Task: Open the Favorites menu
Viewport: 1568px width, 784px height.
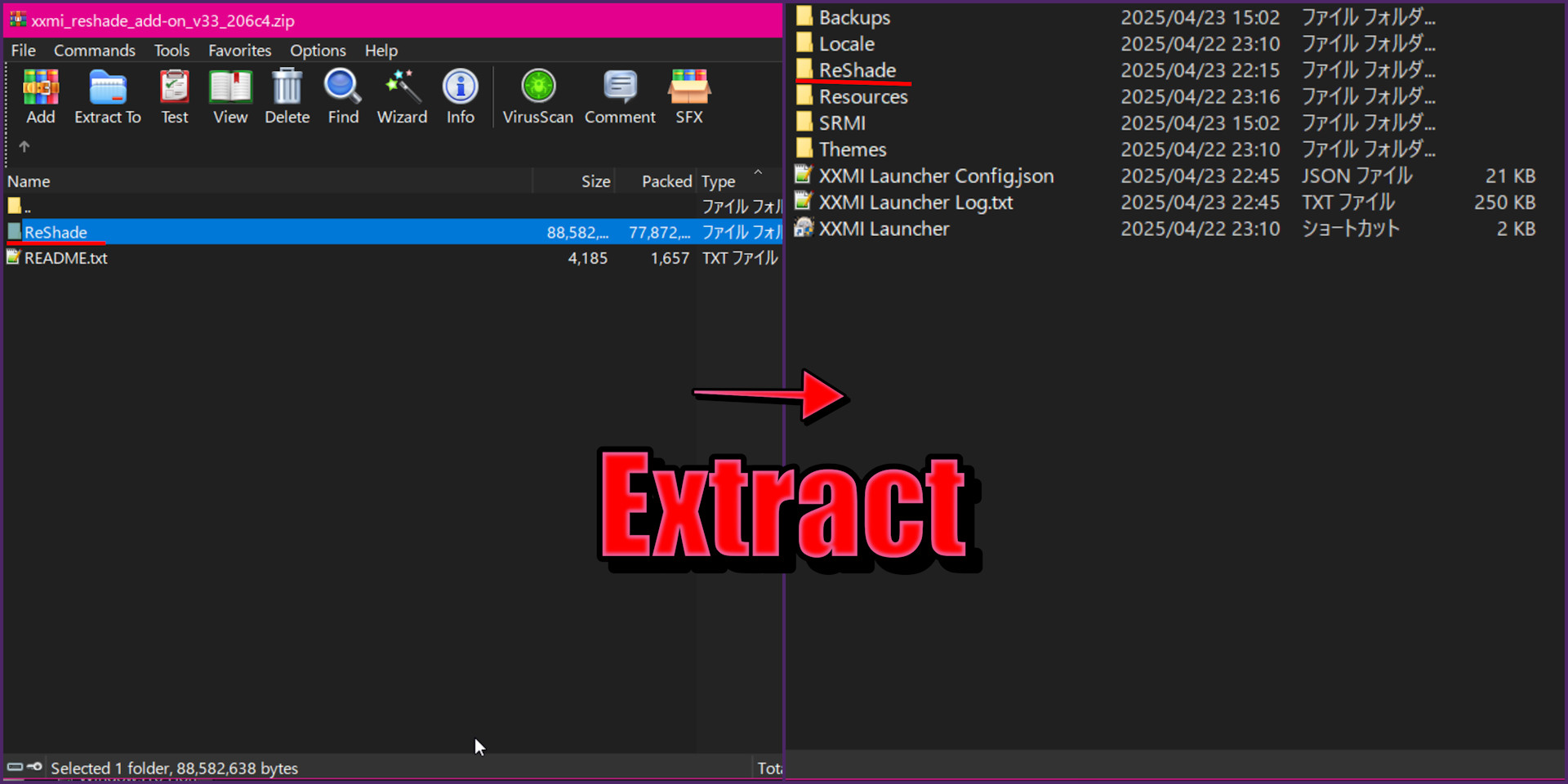Action: pos(239,51)
